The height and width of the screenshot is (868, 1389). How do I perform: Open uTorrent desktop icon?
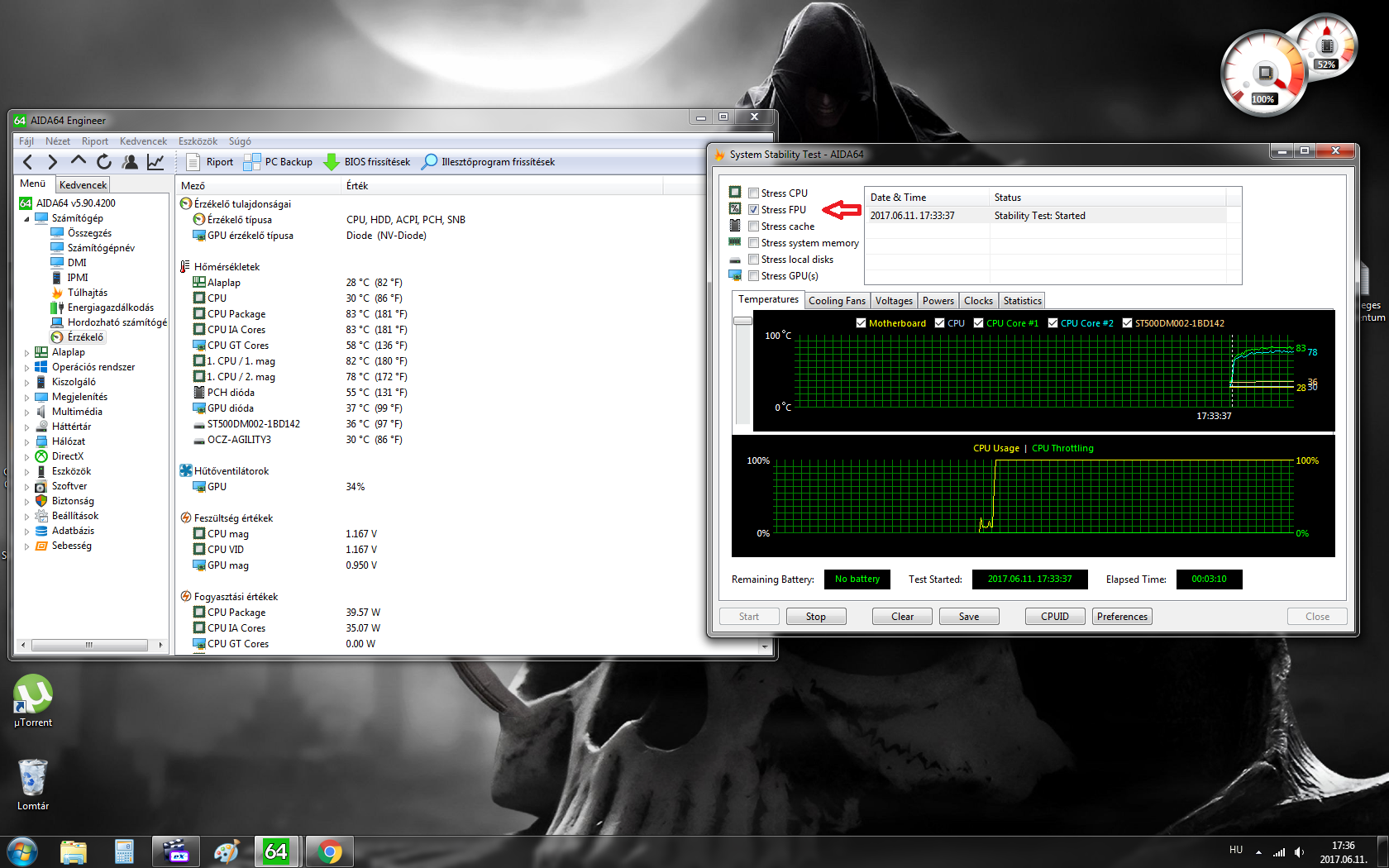coord(33,701)
